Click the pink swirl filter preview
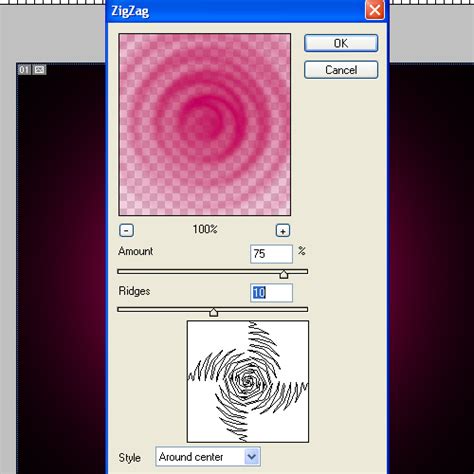This screenshot has width=474, height=474. point(205,124)
